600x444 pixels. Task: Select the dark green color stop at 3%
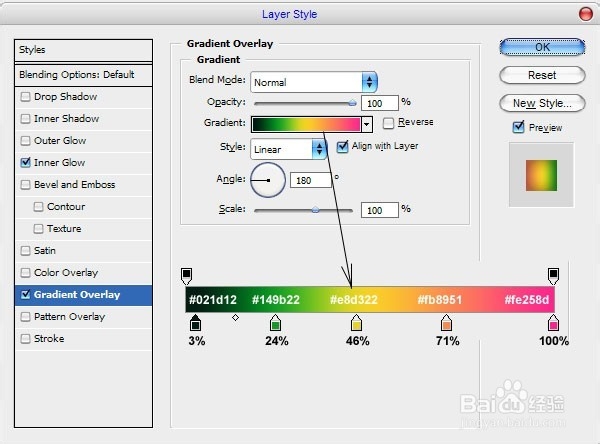coord(195,323)
